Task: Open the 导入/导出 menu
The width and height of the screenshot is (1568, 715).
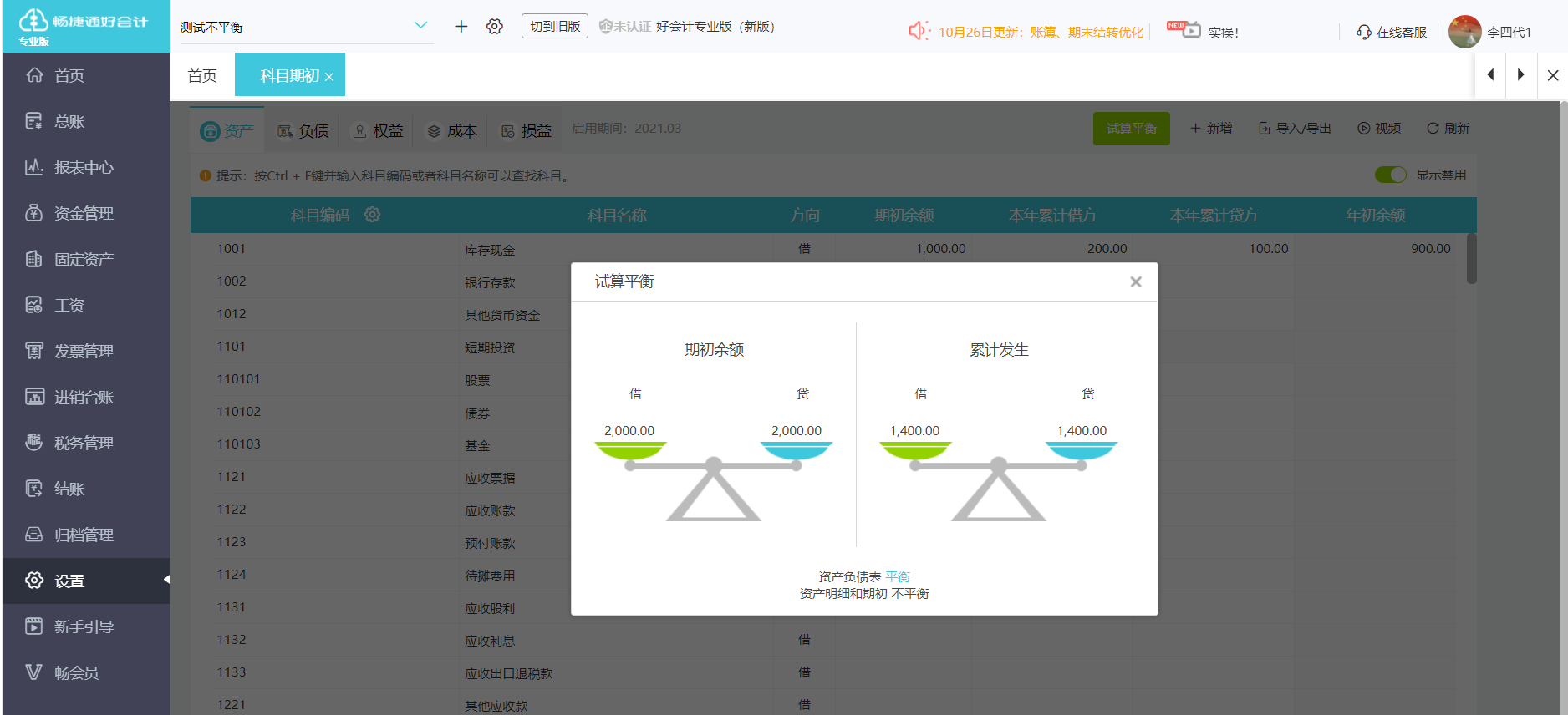Action: (x=1295, y=129)
